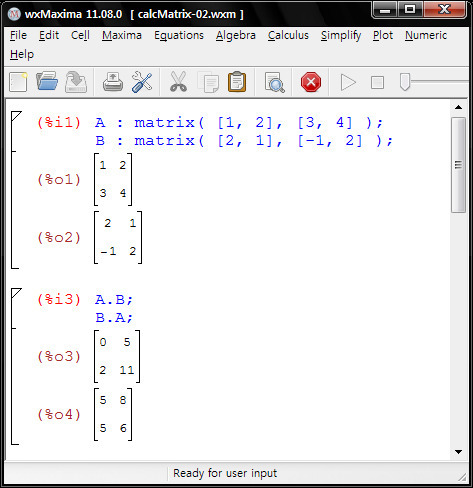
Task: Click the animation slider handle
Action: point(405,82)
